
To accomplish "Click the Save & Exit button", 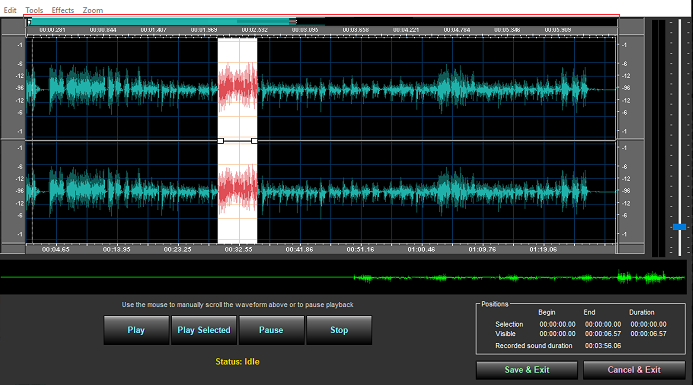I will point(527,370).
